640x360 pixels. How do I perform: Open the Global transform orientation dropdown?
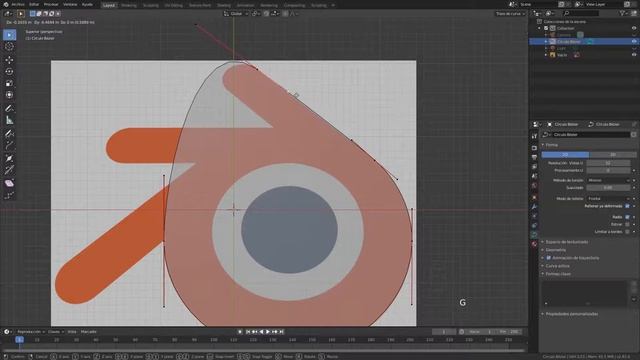point(236,13)
